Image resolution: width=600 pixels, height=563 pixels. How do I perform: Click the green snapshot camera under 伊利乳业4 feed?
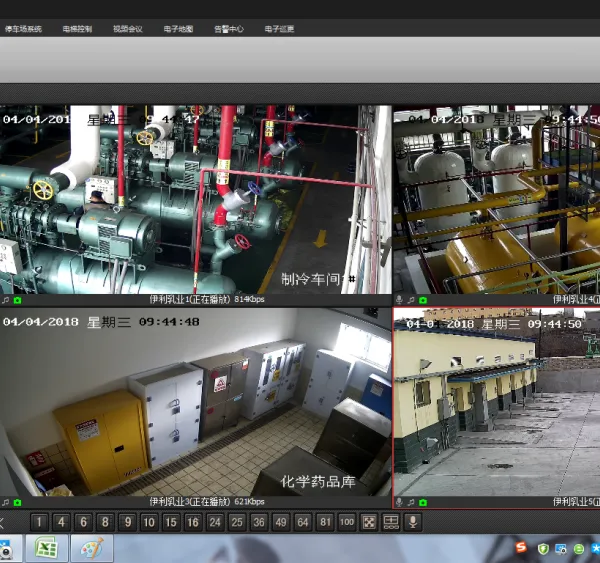point(423,300)
